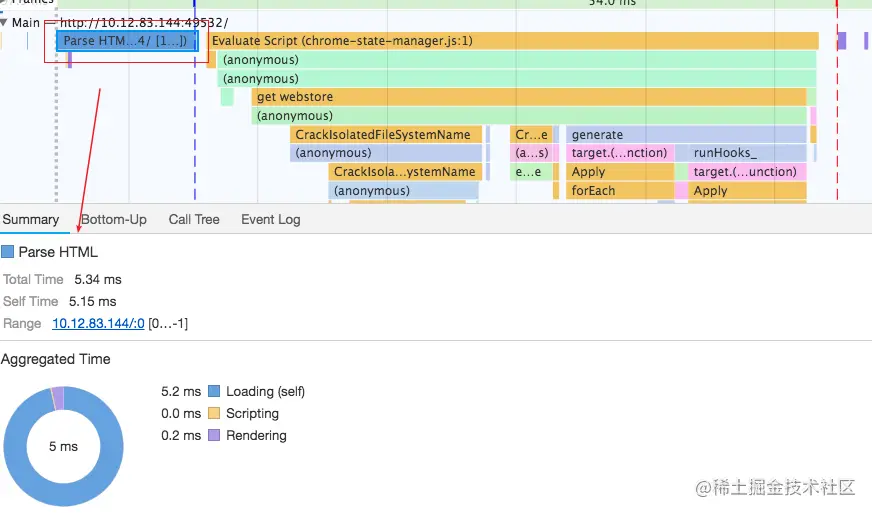The height and width of the screenshot is (513, 872).
Task: Select the generate flame bar
Action: [686, 135]
